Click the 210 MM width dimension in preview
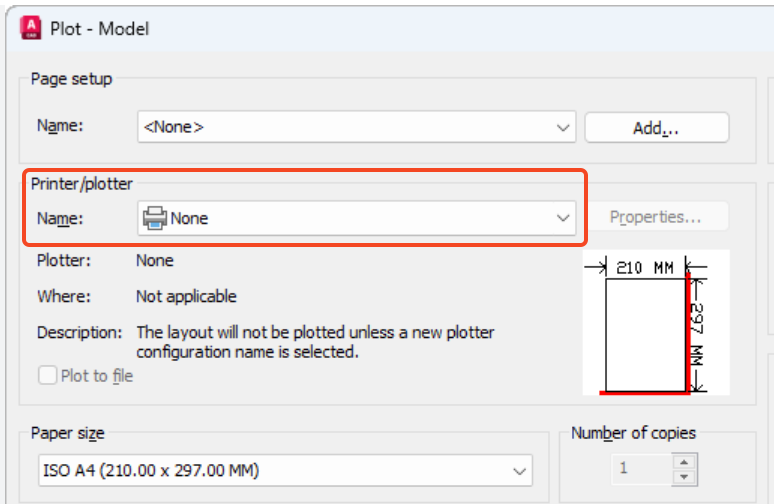This screenshot has height=504, width=774. [644, 267]
